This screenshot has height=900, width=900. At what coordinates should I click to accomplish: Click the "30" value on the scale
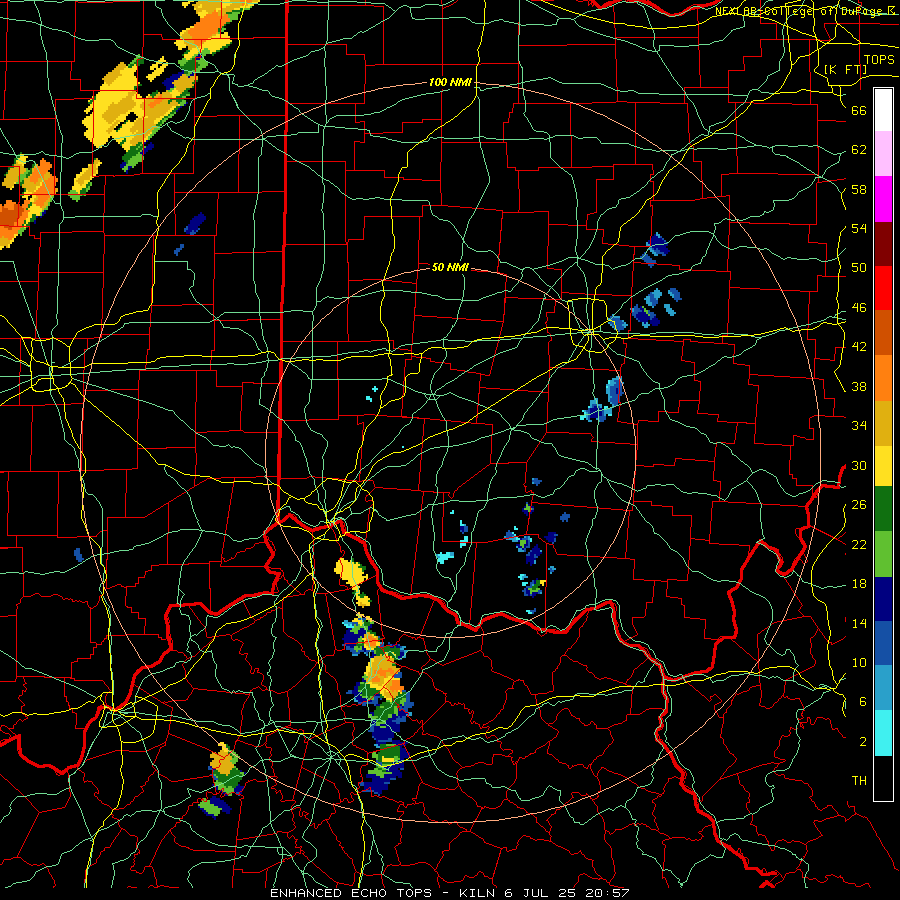tap(859, 465)
